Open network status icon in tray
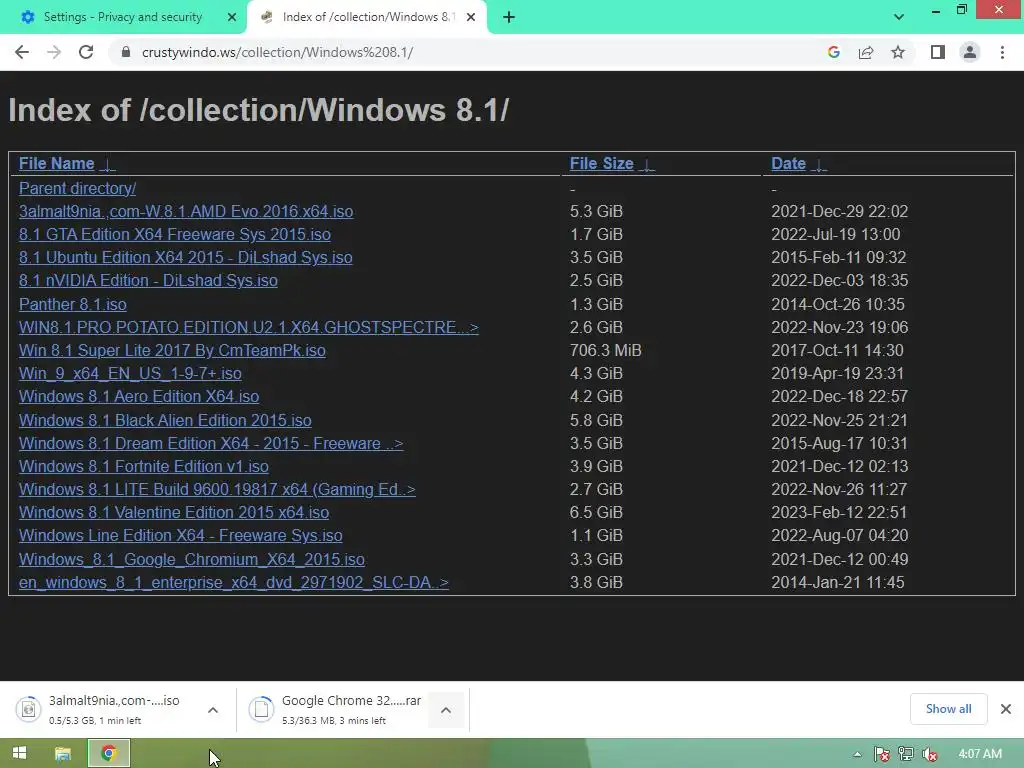 [x=905, y=754]
